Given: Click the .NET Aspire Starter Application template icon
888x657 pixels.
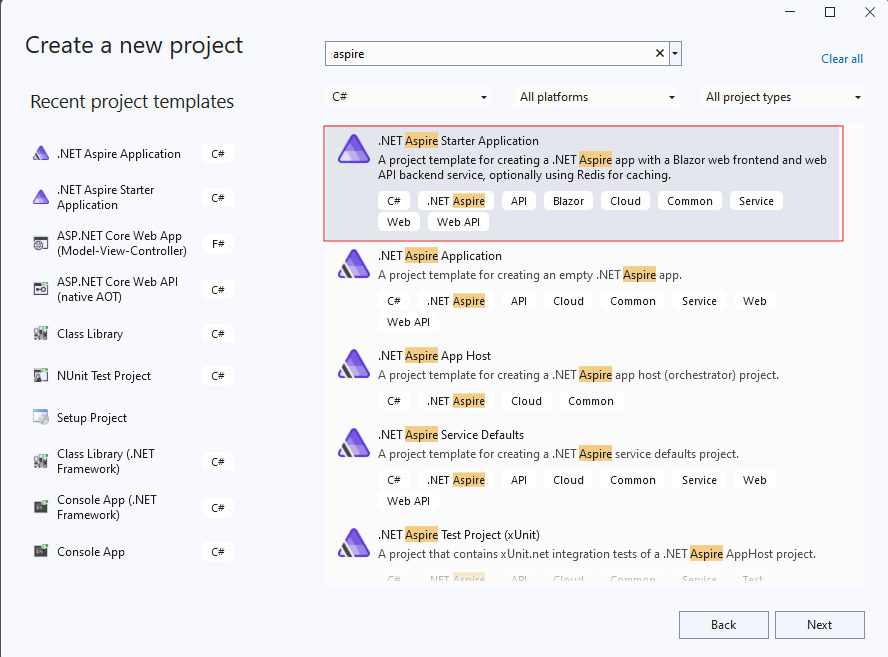Looking at the screenshot, I should pyautogui.click(x=353, y=148).
